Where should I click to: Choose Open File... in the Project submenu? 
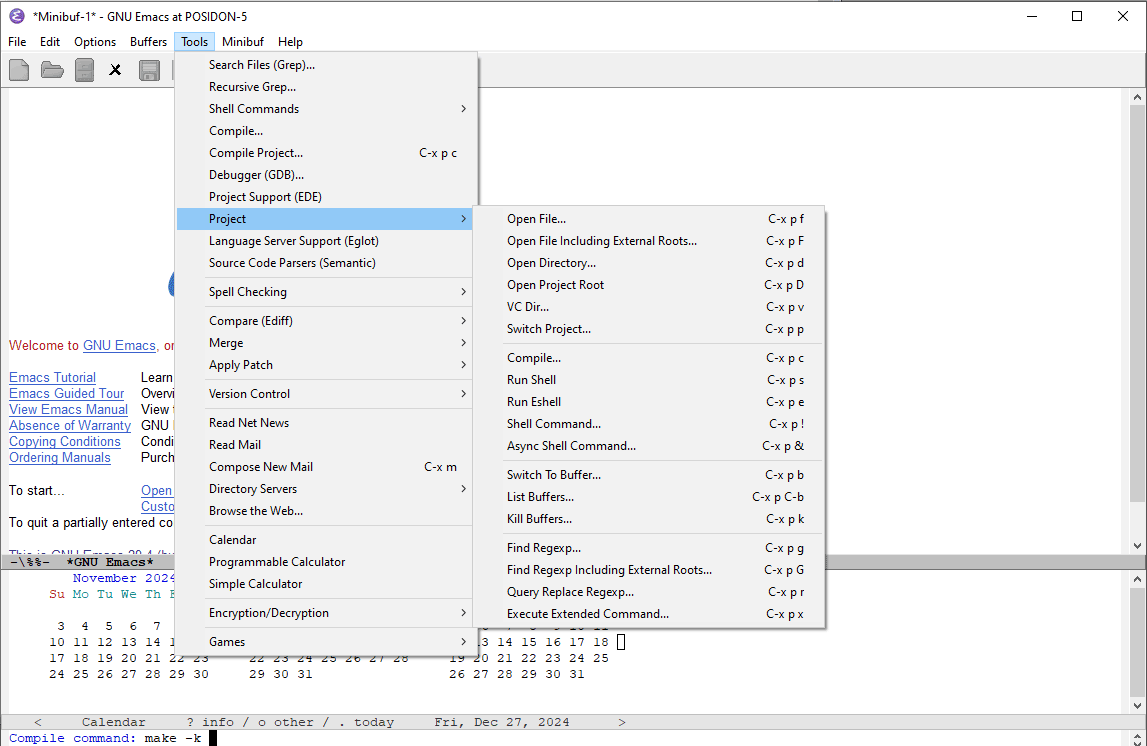649,219
